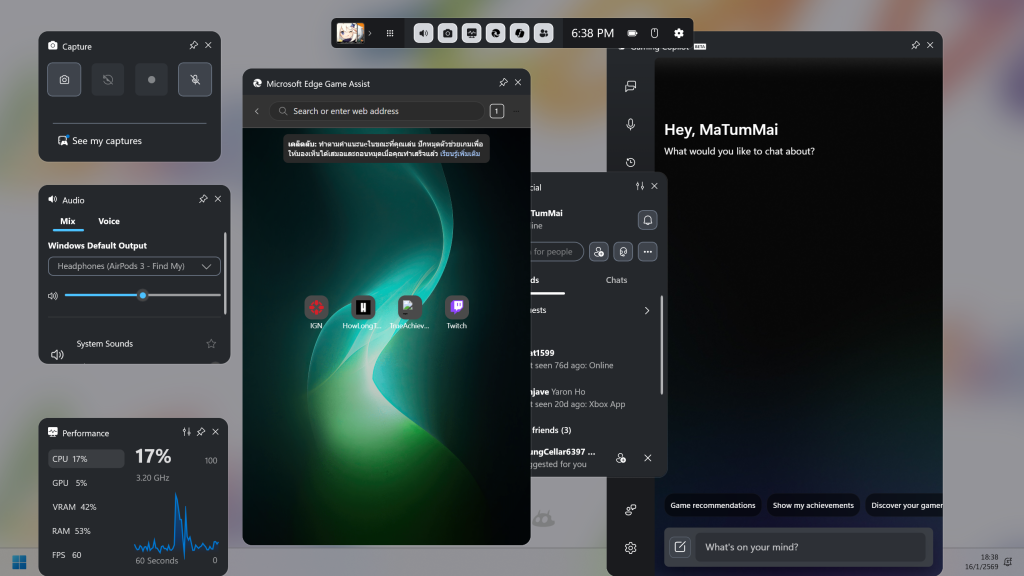The image size is (1024, 576).
Task: Open Social notifications bell
Action: [647, 220]
